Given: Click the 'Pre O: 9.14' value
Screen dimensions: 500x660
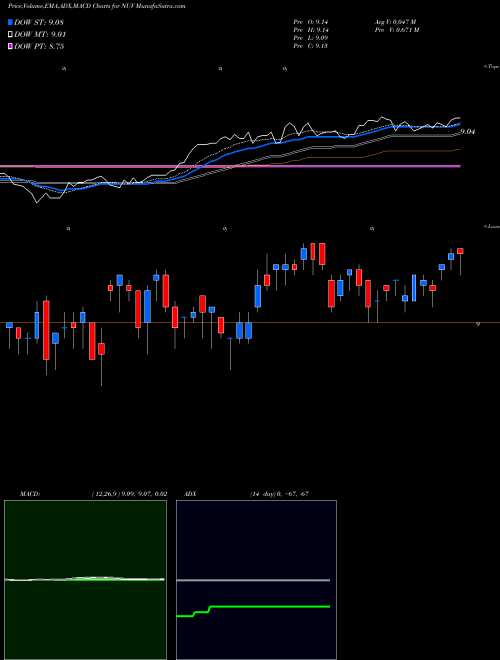Looking at the screenshot, I should (x=311, y=22).
